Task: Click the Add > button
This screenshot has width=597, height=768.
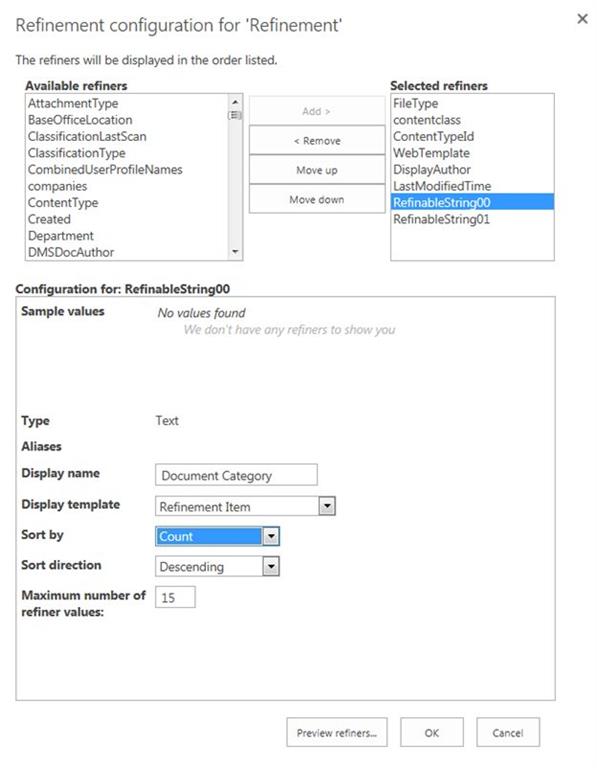Action: (x=316, y=111)
